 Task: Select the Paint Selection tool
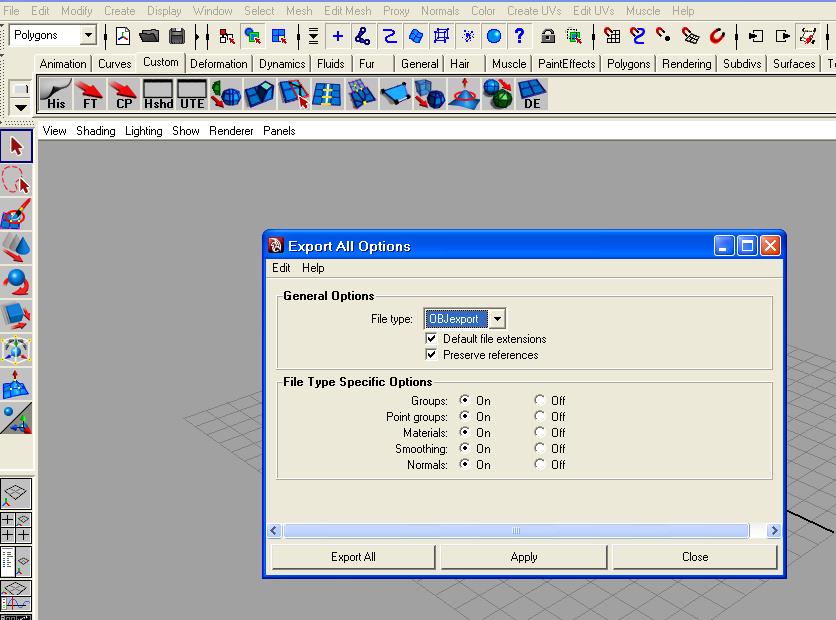coord(16,214)
